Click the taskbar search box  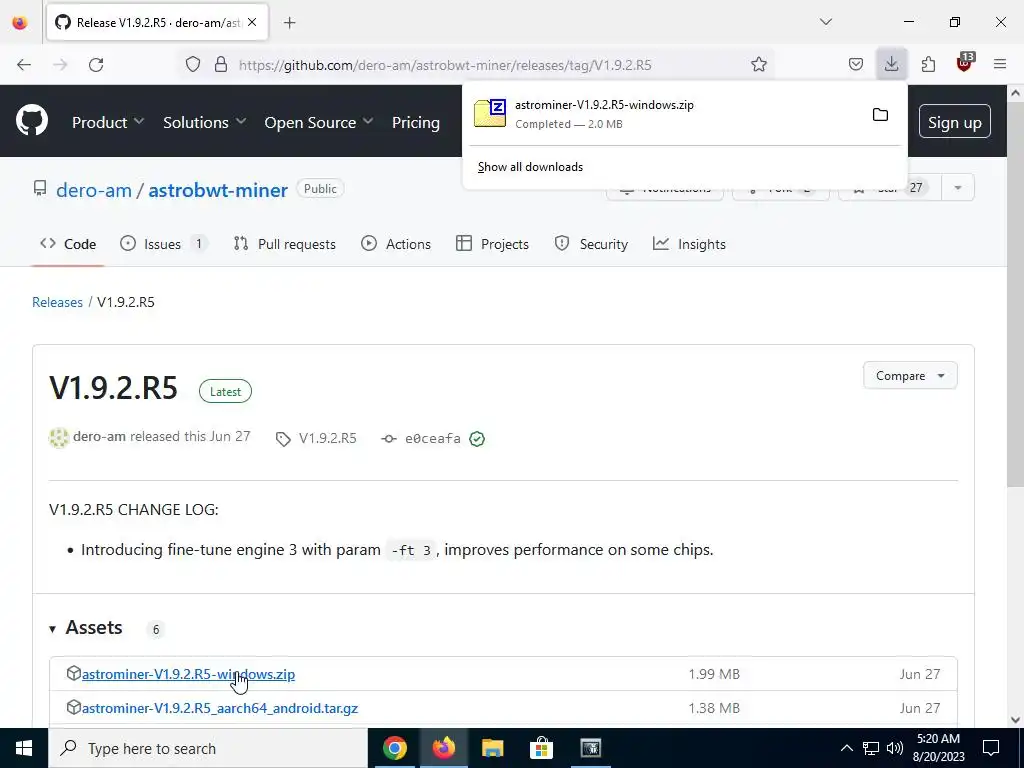tap(208, 748)
